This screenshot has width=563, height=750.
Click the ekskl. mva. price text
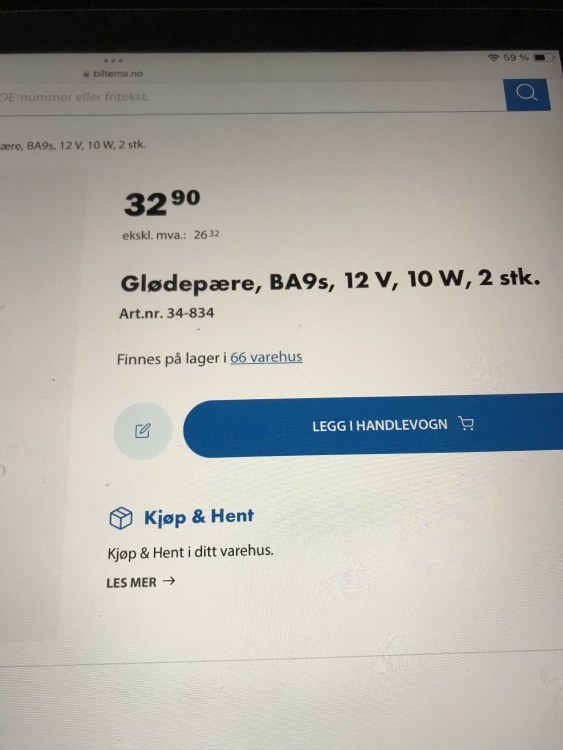[x=171, y=235]
